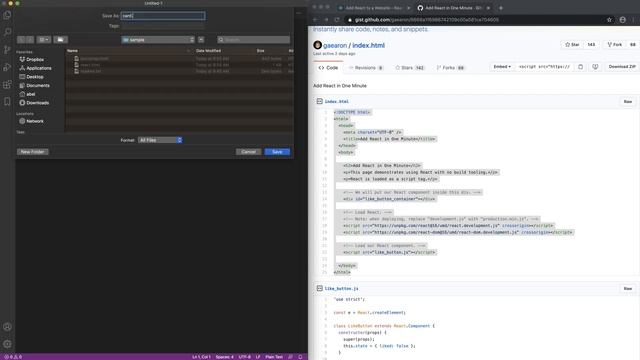Click browser address bar URL

click(427, 20)
